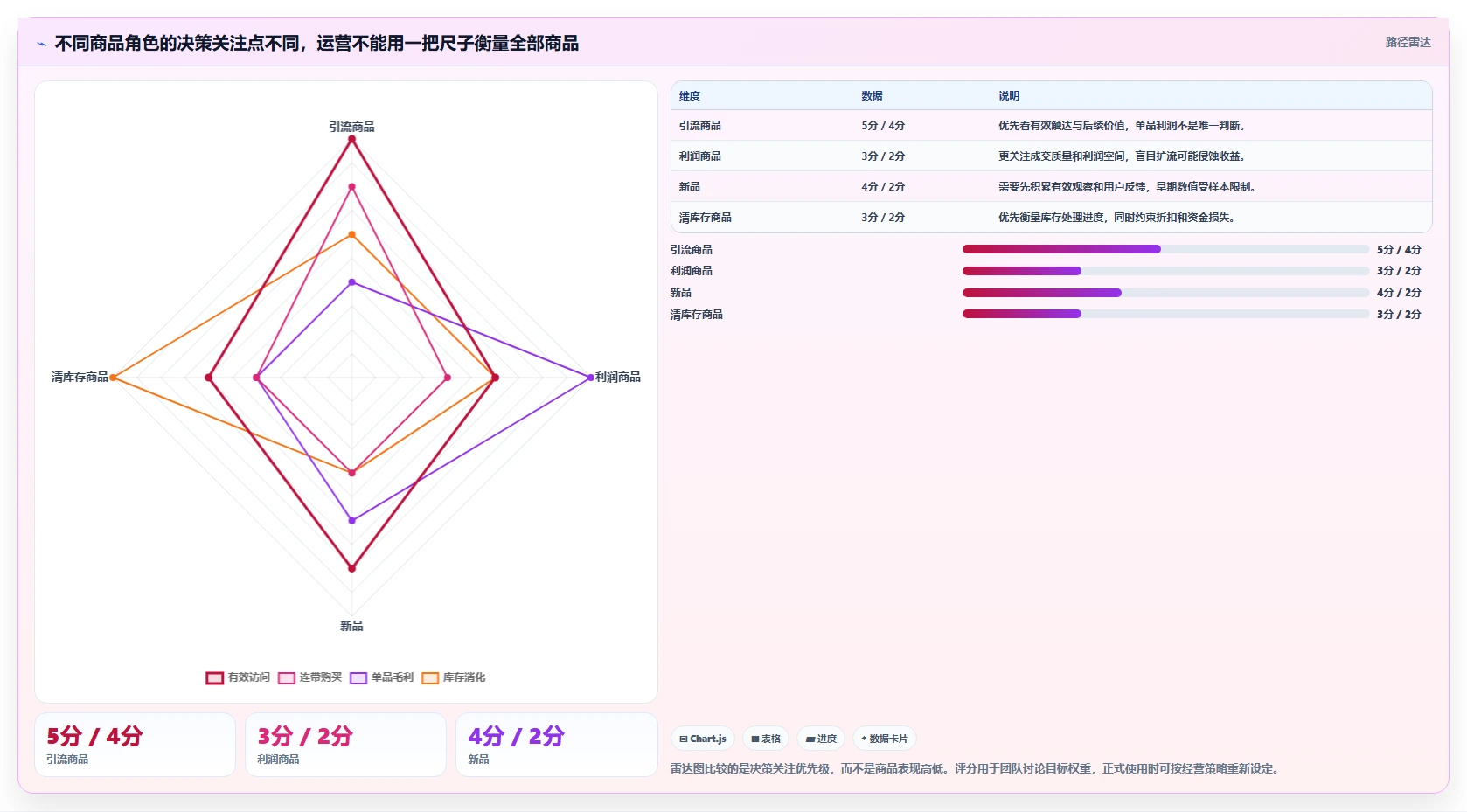The height and width of the screenshot is (812, 1467).
Task: Click the red 有效访问 point on 清库存商品 axis
Action: [x=208, y=378]
